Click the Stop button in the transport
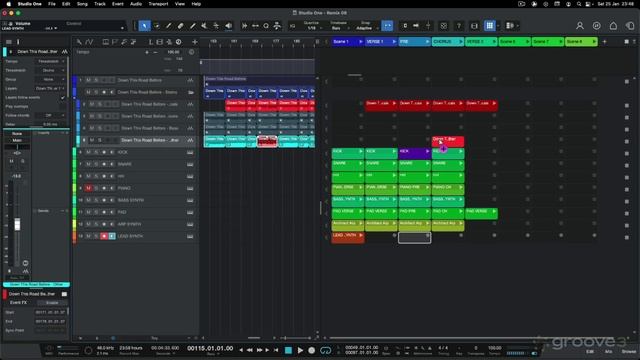 pyautogui.click(x=288, y=350)
